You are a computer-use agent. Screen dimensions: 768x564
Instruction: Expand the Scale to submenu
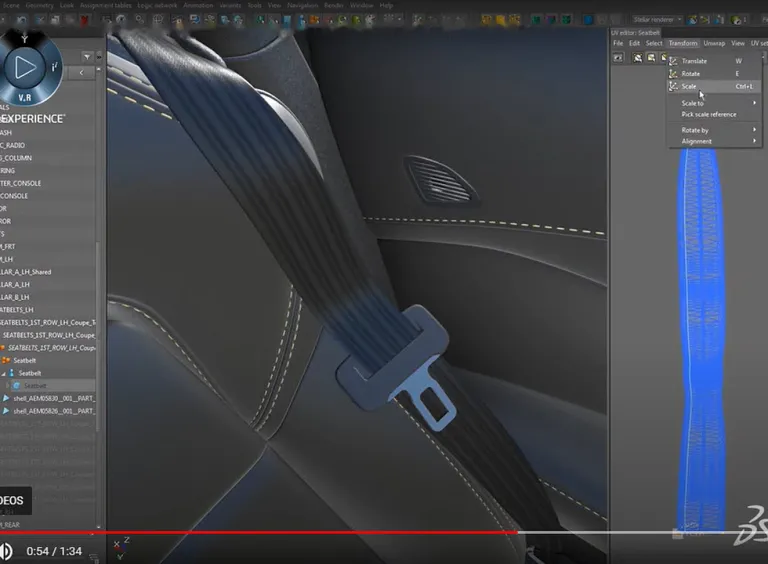715,103
